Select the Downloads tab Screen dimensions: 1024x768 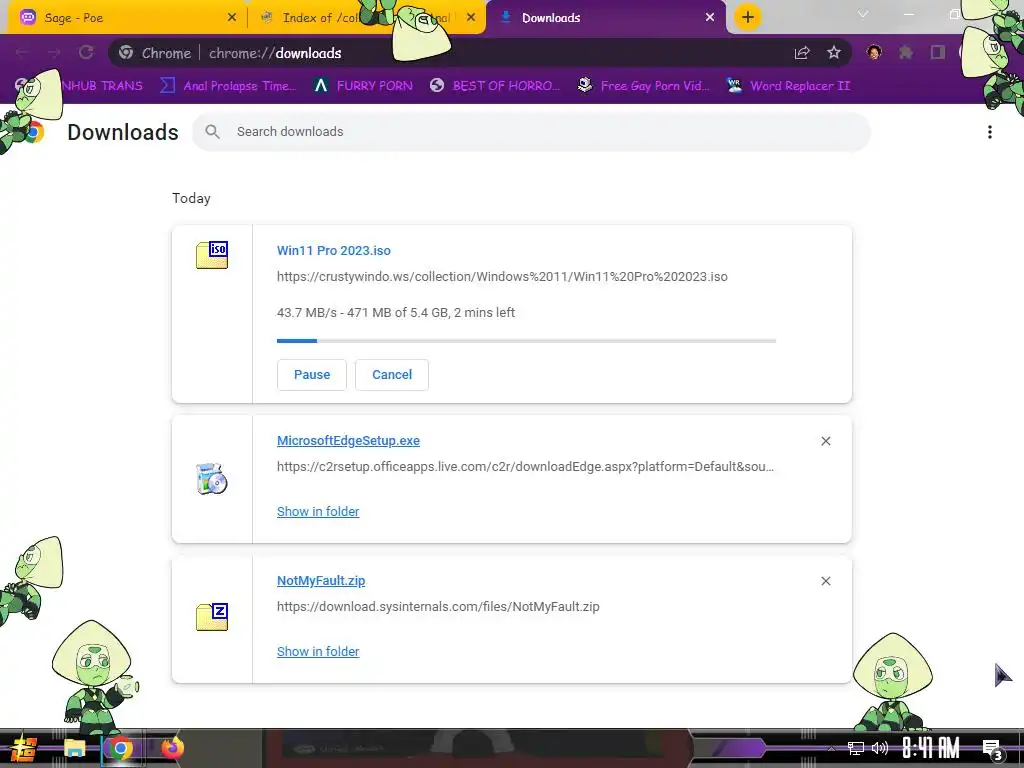[x=605, y=18]
